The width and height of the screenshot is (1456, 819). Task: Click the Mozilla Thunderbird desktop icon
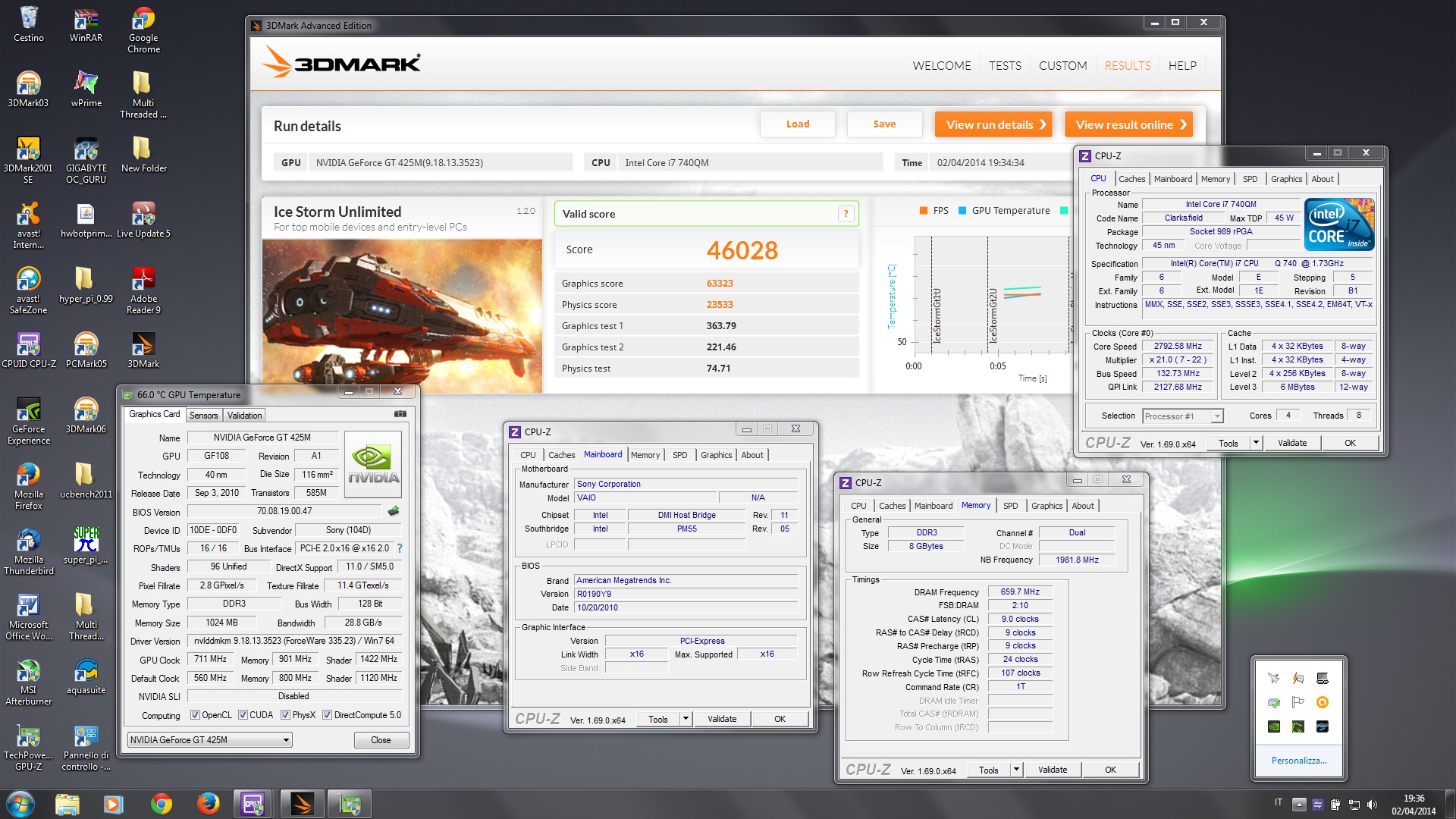coord(29,552)
